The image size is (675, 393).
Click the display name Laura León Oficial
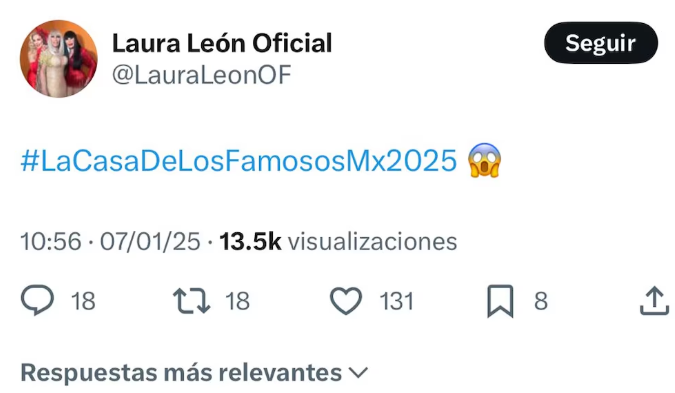coord(222,43)
